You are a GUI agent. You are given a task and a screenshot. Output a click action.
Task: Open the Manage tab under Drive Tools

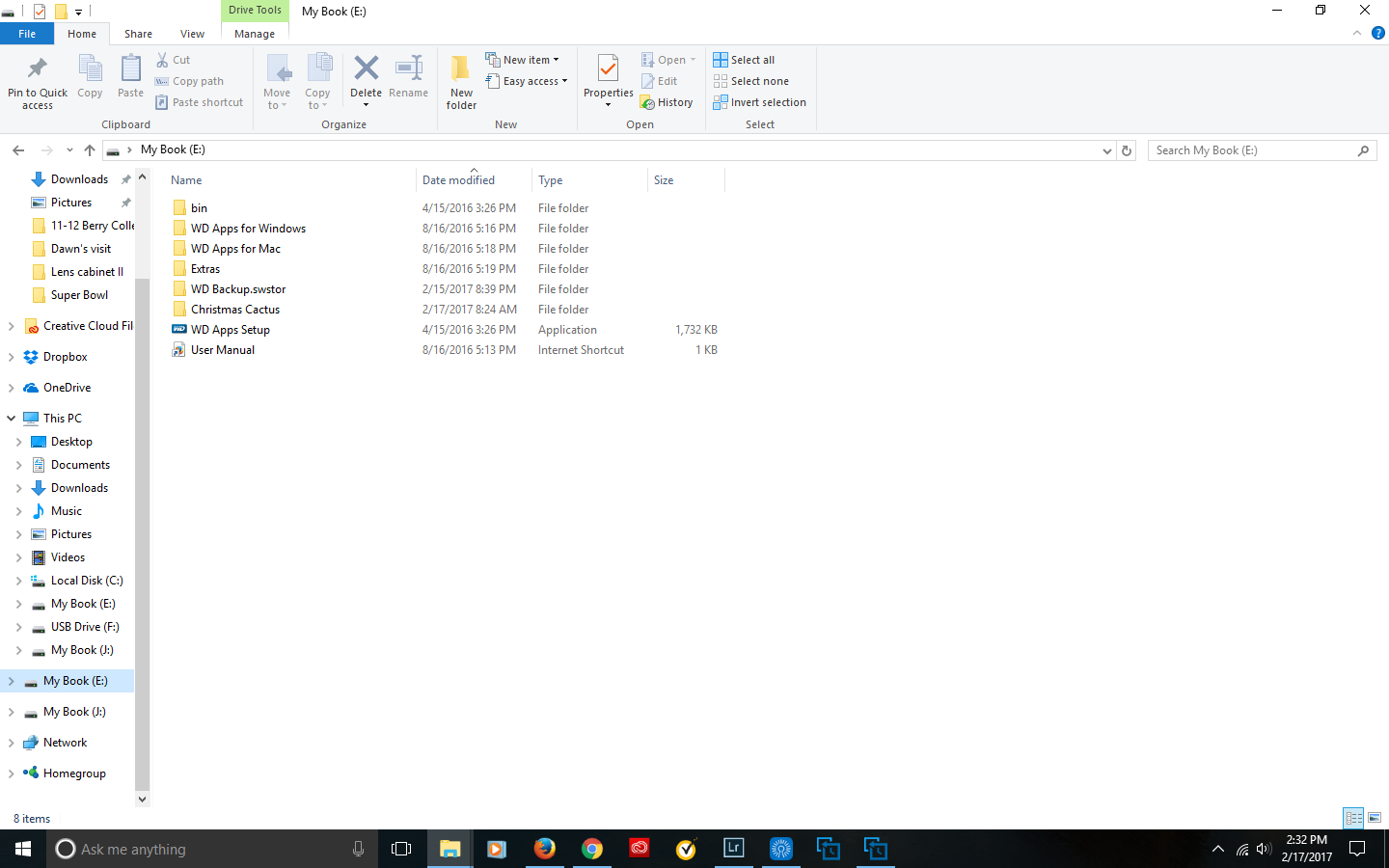pyautogui.click(x=255, y=34)
